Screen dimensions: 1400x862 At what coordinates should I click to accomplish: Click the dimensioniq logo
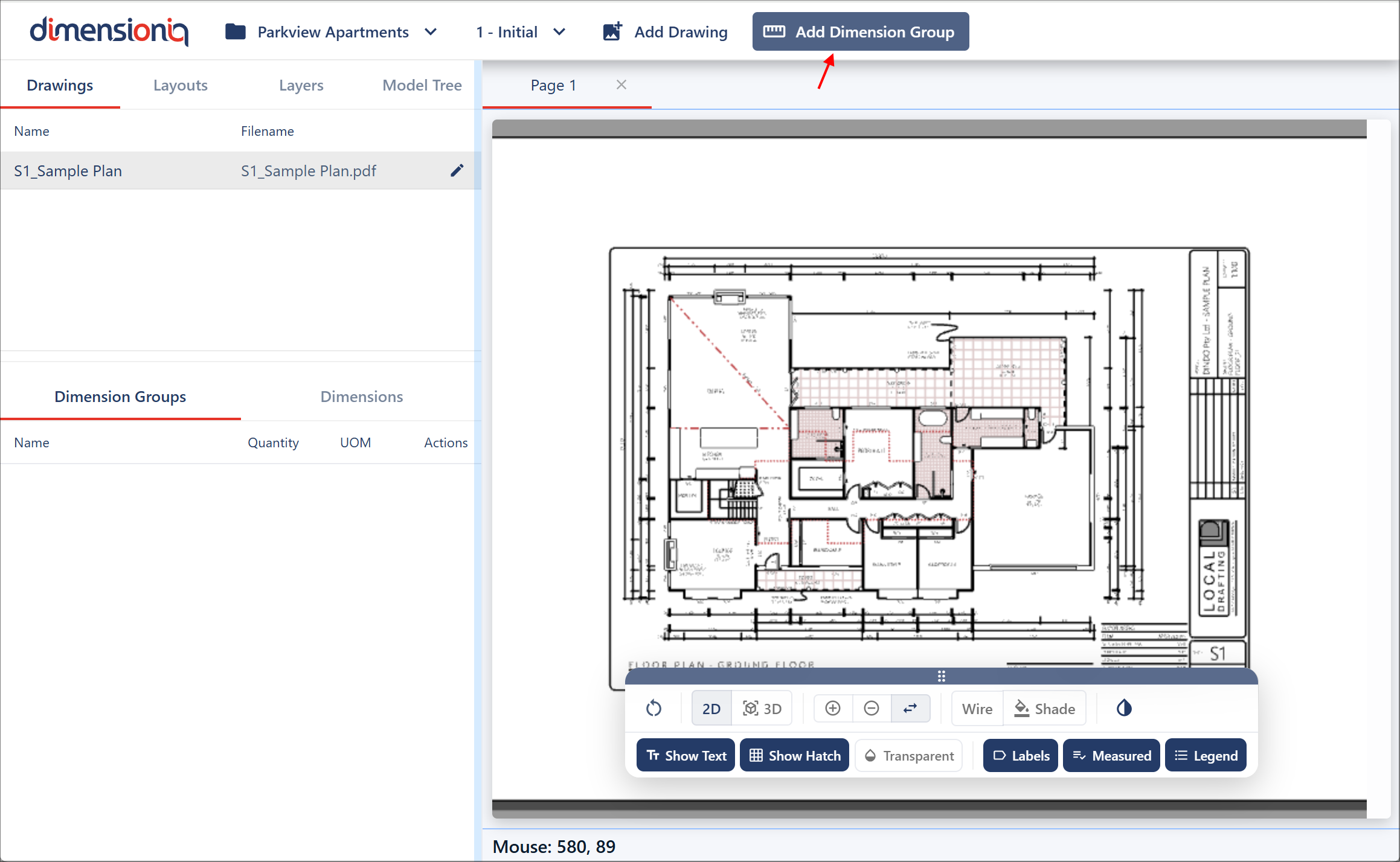click(109, 31)
